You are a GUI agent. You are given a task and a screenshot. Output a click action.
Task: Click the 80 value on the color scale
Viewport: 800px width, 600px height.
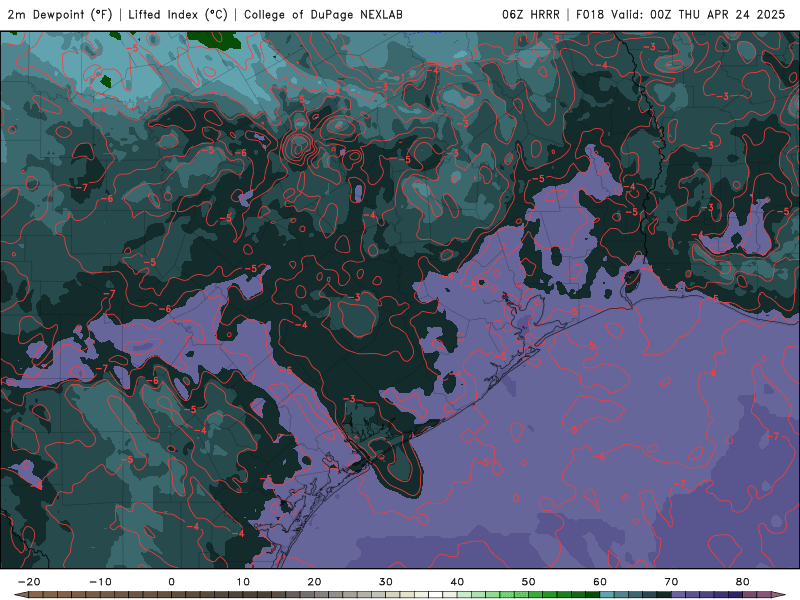click(x=743, y=582)
